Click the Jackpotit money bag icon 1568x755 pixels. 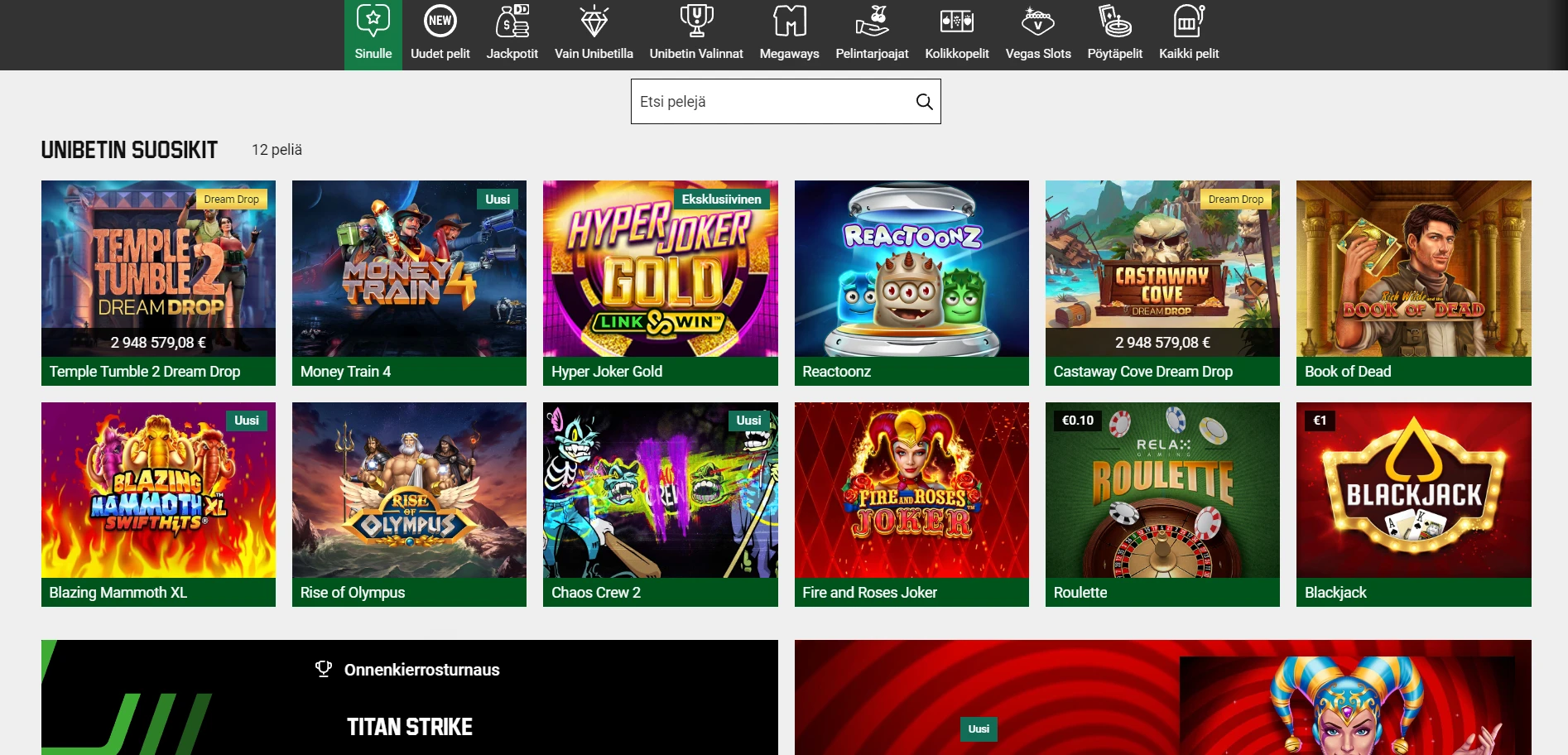coord(512,21)
